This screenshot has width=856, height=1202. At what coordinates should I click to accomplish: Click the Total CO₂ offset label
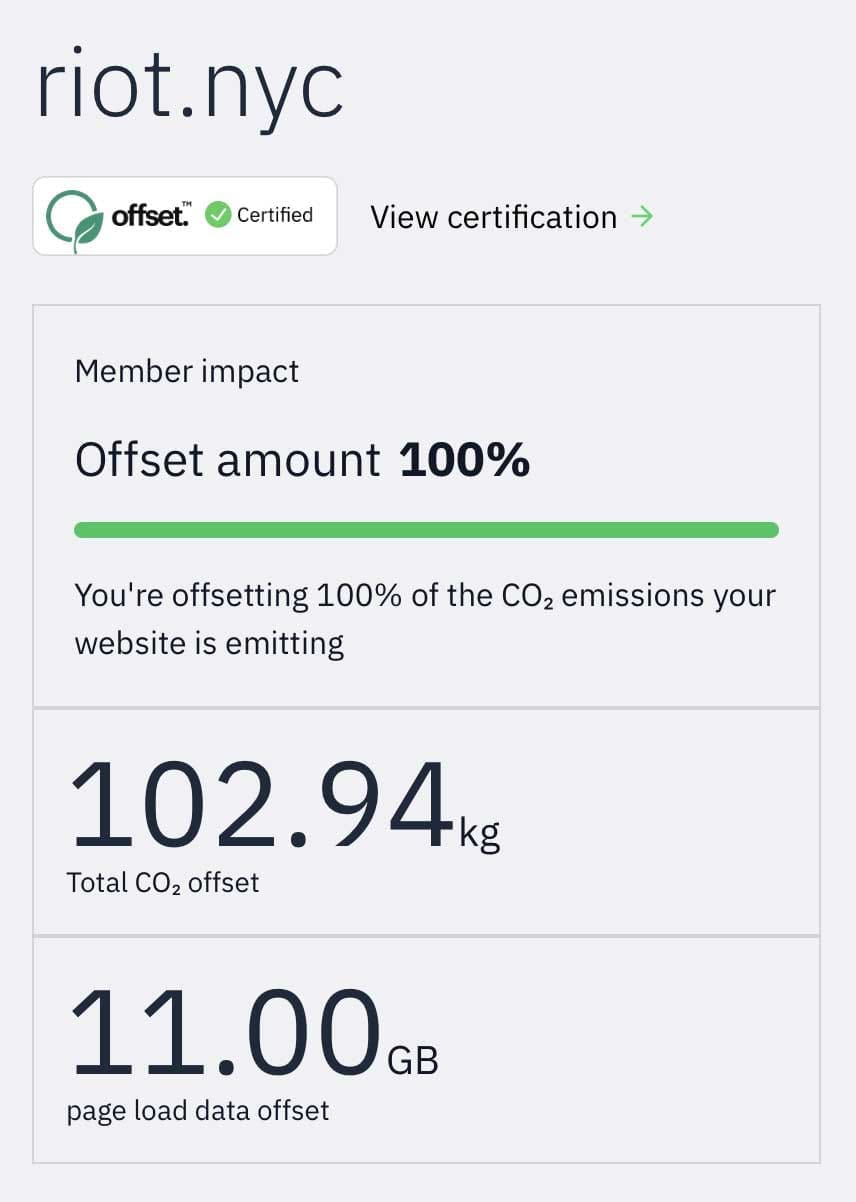point(162,882)
